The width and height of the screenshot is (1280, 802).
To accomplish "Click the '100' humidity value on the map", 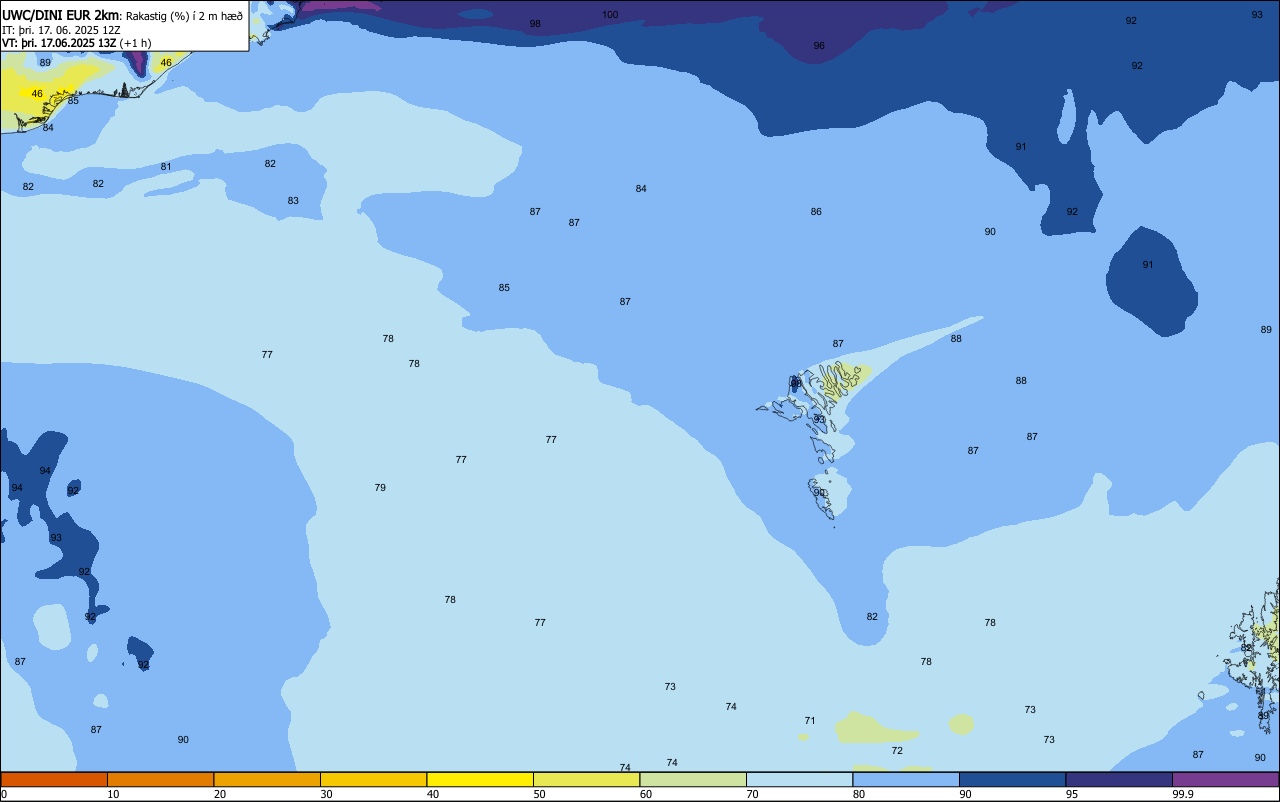I will click(x=610, y=14).
